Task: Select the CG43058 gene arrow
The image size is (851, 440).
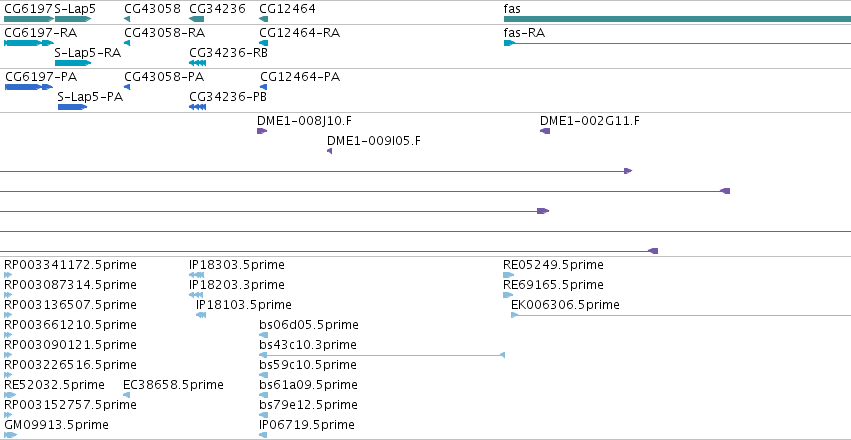Action: point(127,19)
